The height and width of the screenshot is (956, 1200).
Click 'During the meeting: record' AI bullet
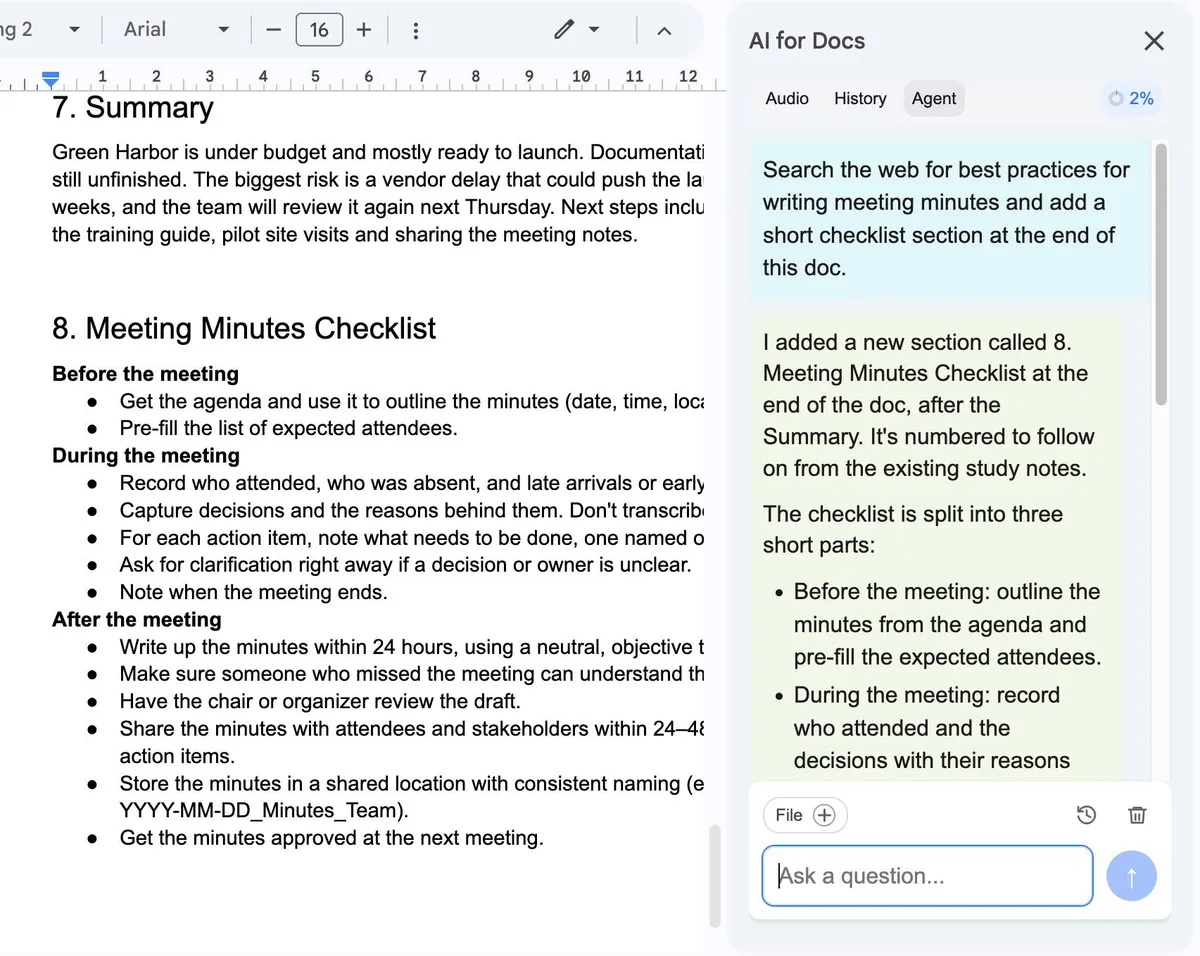pyautogui.click(x=932, y=728)
